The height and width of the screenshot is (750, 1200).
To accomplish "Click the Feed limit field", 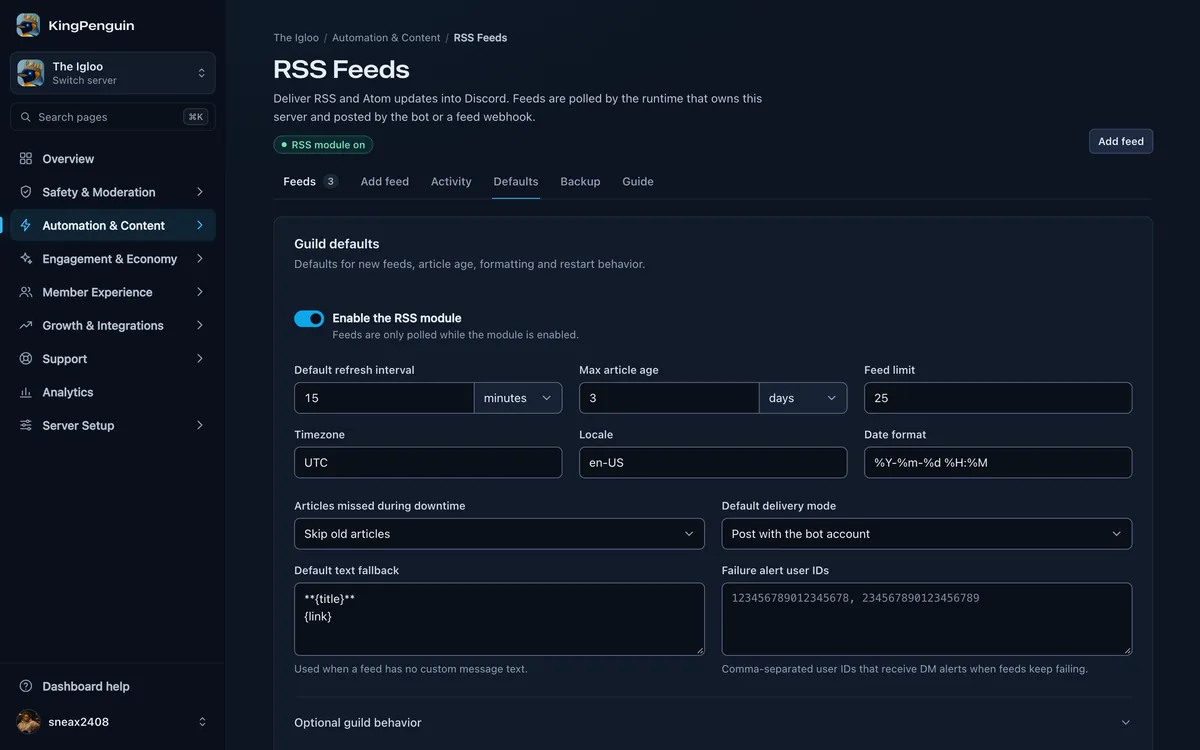I will pos(998,398).
